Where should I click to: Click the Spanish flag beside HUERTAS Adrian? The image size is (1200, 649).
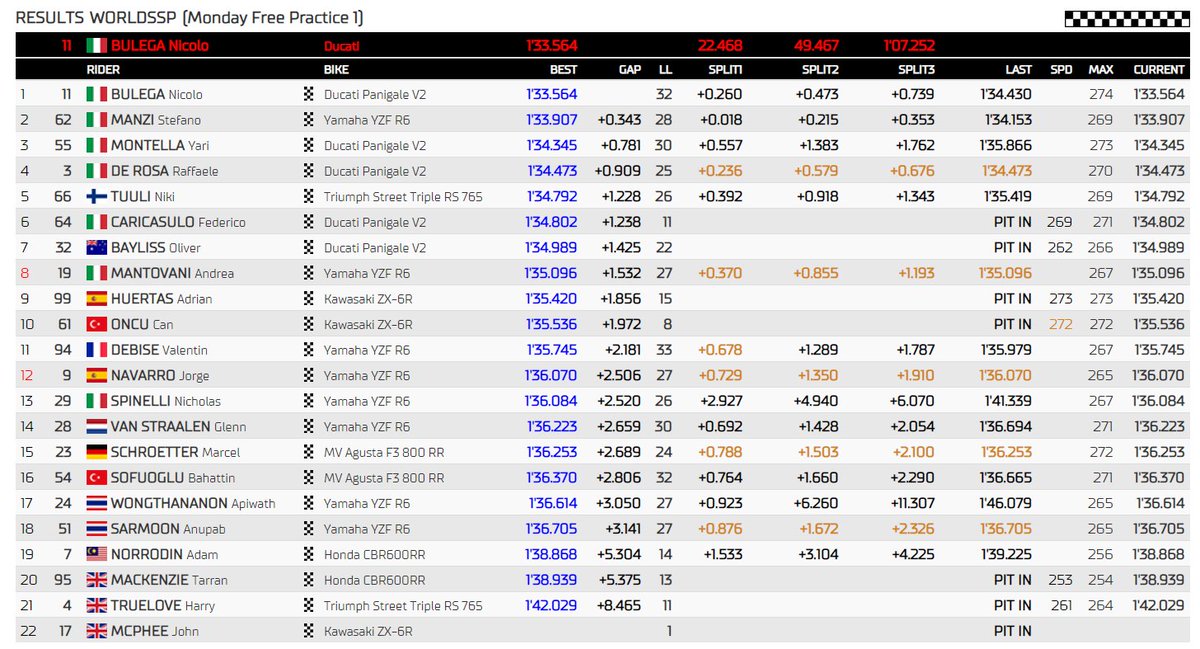click(96, 298)
